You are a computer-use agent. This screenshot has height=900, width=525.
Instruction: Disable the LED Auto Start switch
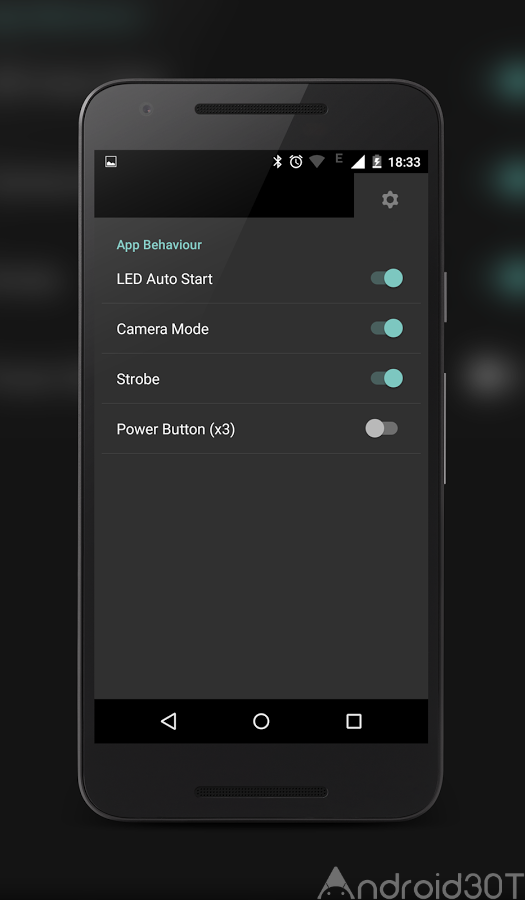387,278
